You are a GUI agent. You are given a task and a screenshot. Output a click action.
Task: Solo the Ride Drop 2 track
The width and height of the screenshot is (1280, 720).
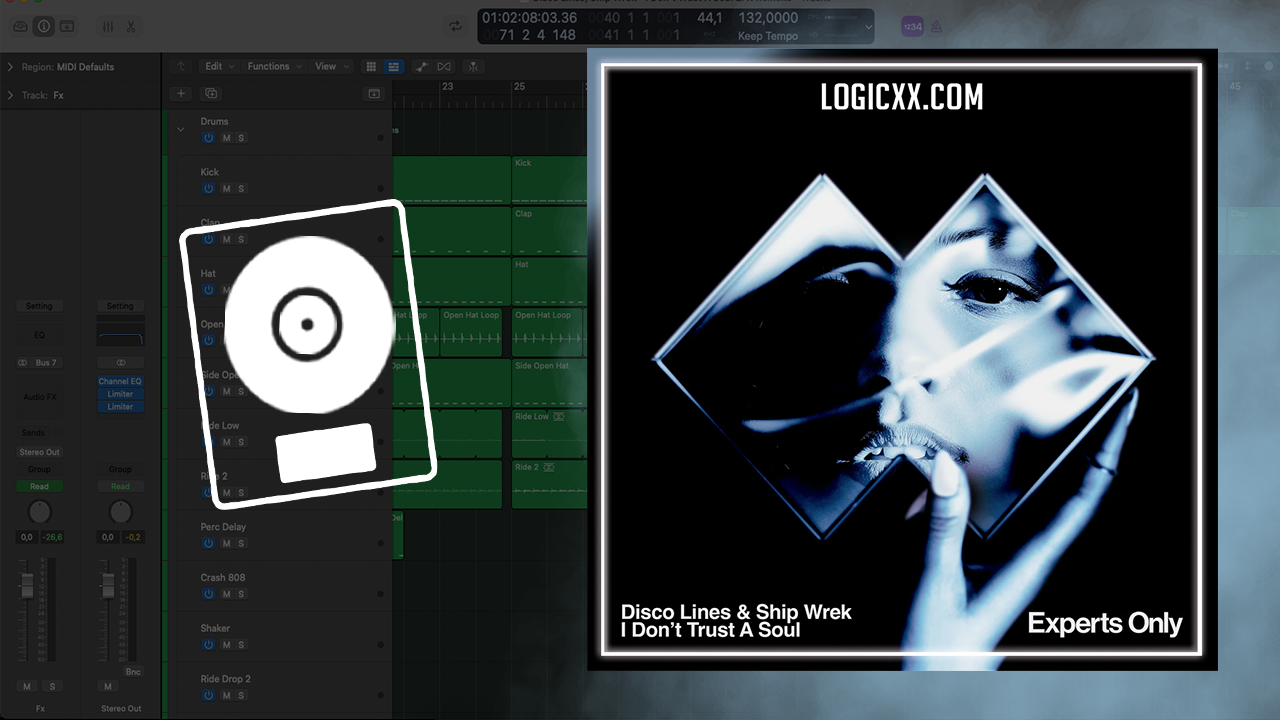[241, 696]
